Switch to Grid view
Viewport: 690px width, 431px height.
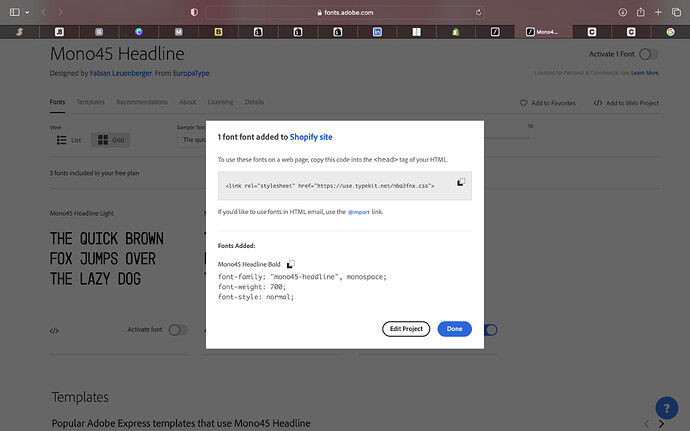tap(110, 140)
